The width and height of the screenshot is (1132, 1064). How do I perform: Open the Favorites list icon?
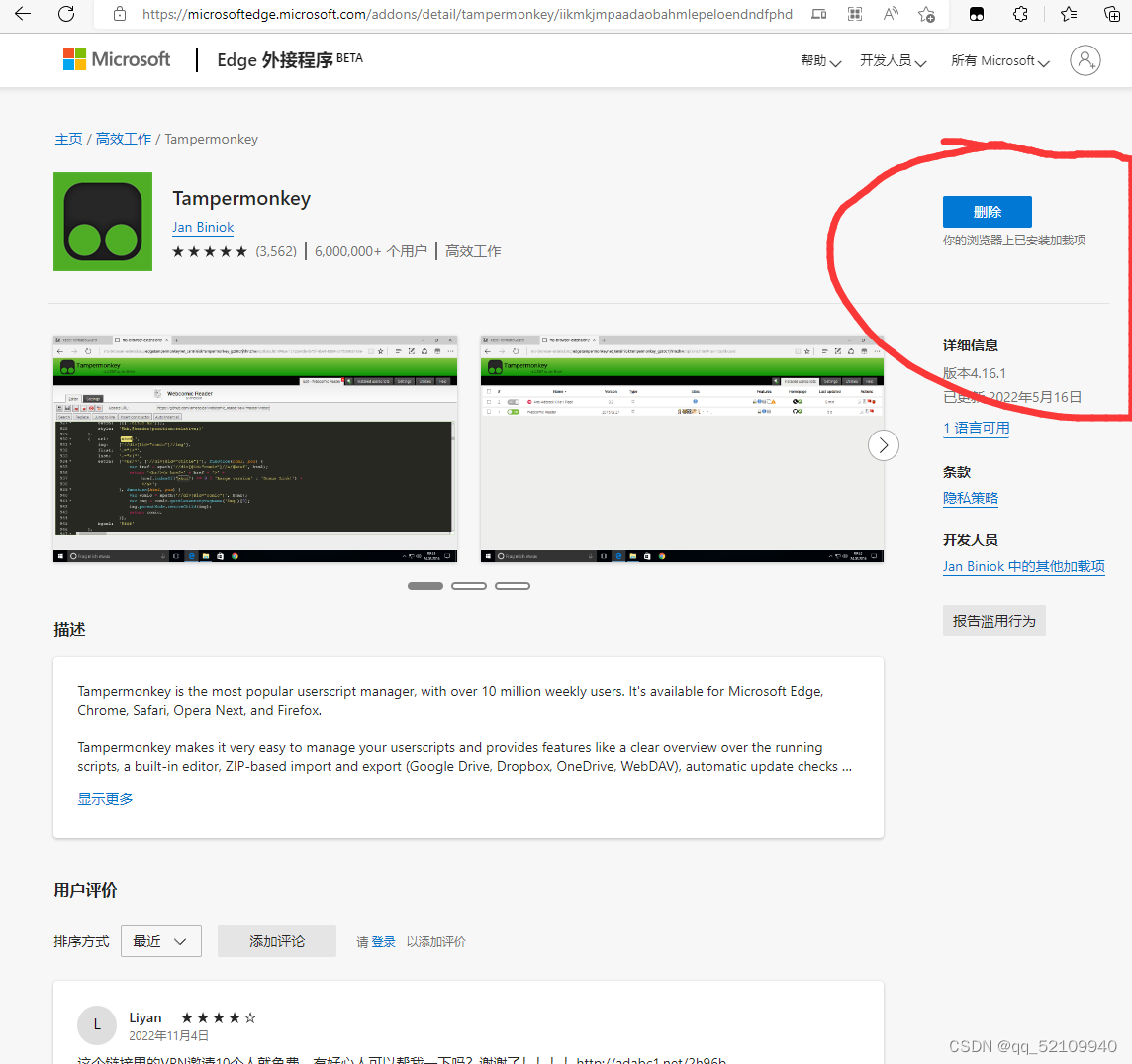tap(1069, 14)
